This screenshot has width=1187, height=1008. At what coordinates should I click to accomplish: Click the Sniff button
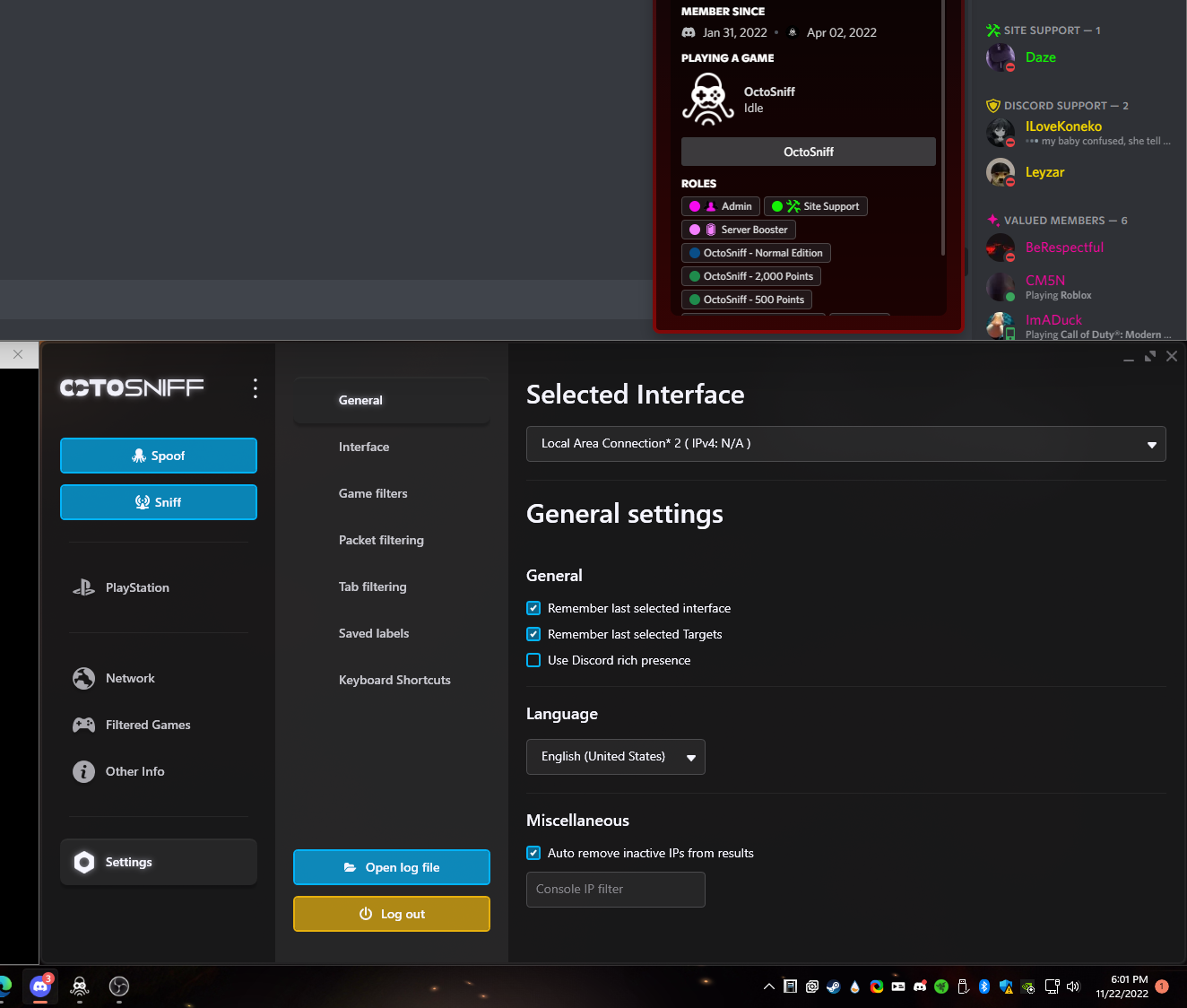click(159, 502)
